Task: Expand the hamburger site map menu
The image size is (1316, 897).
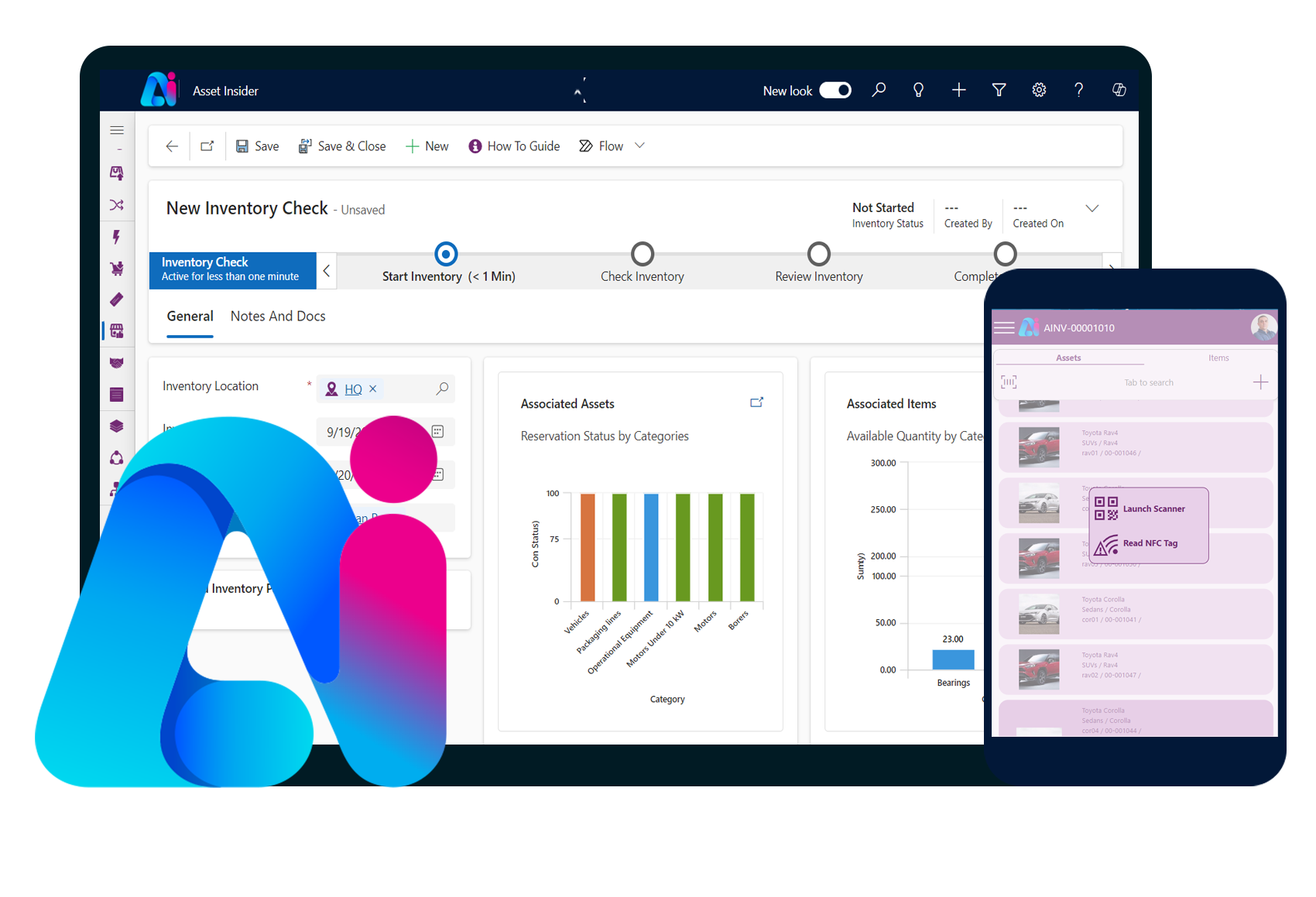Action: click(117, 130)
